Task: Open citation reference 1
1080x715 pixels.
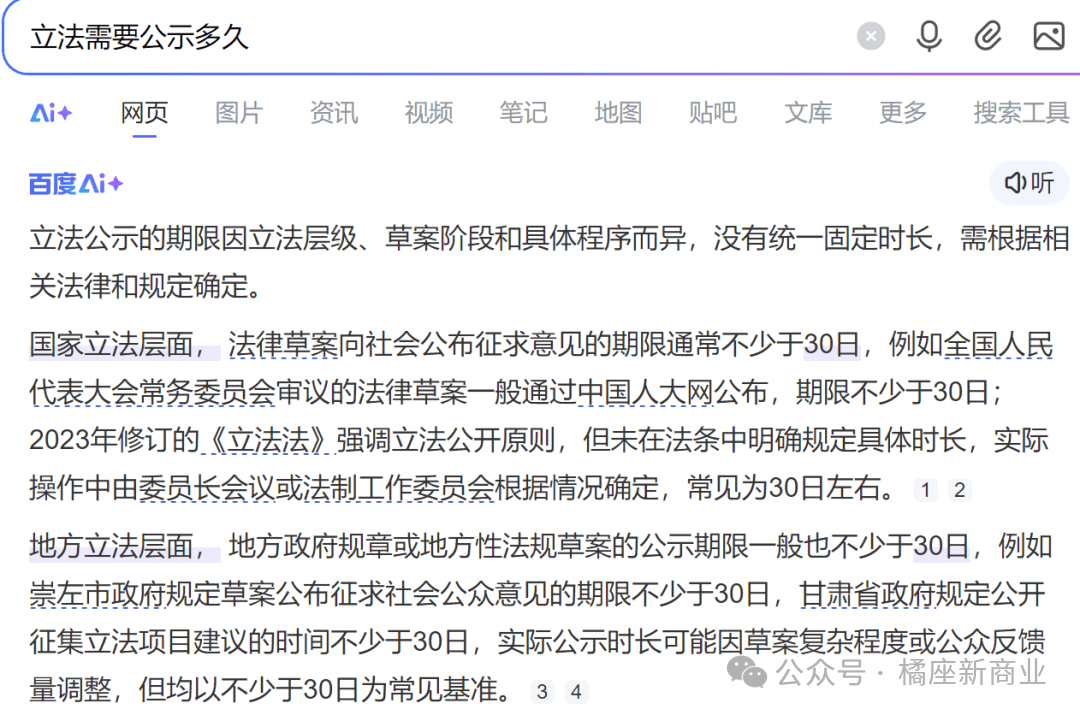Action: click(926, 490)
